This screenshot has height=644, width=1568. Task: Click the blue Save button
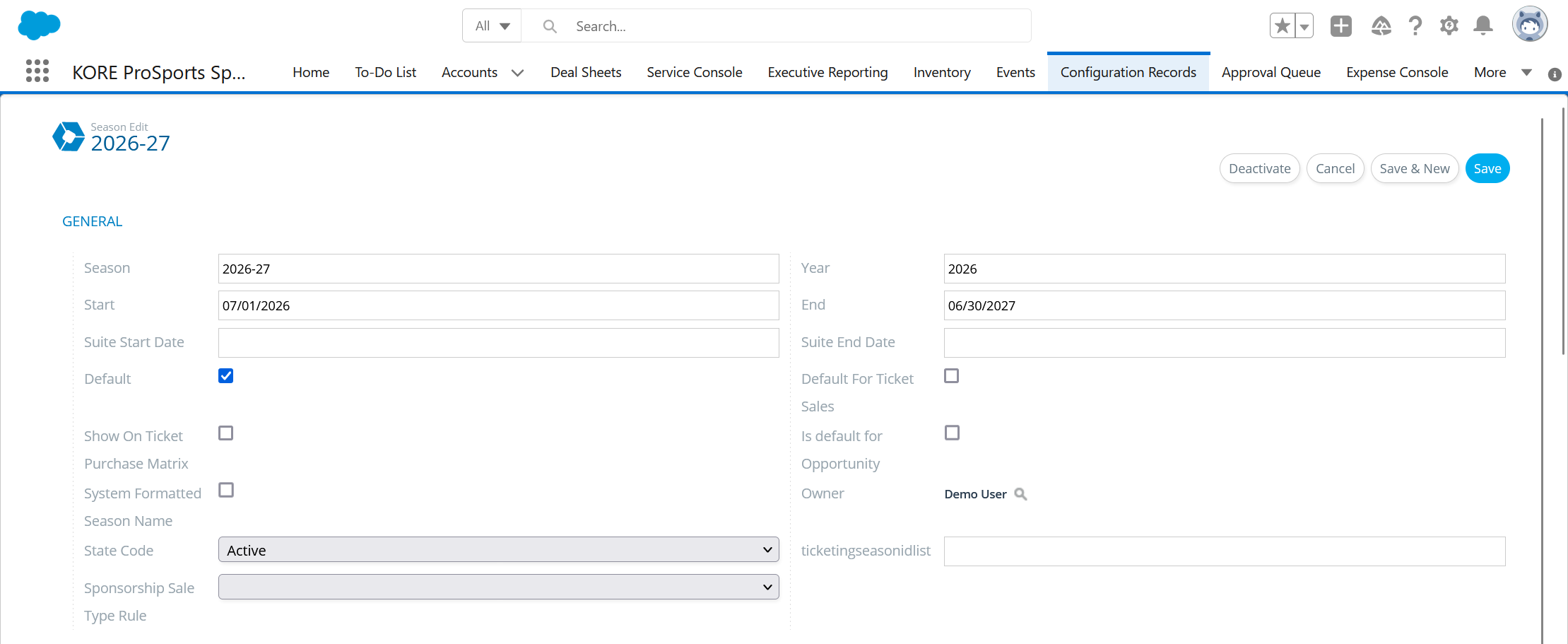(1487, 168)
